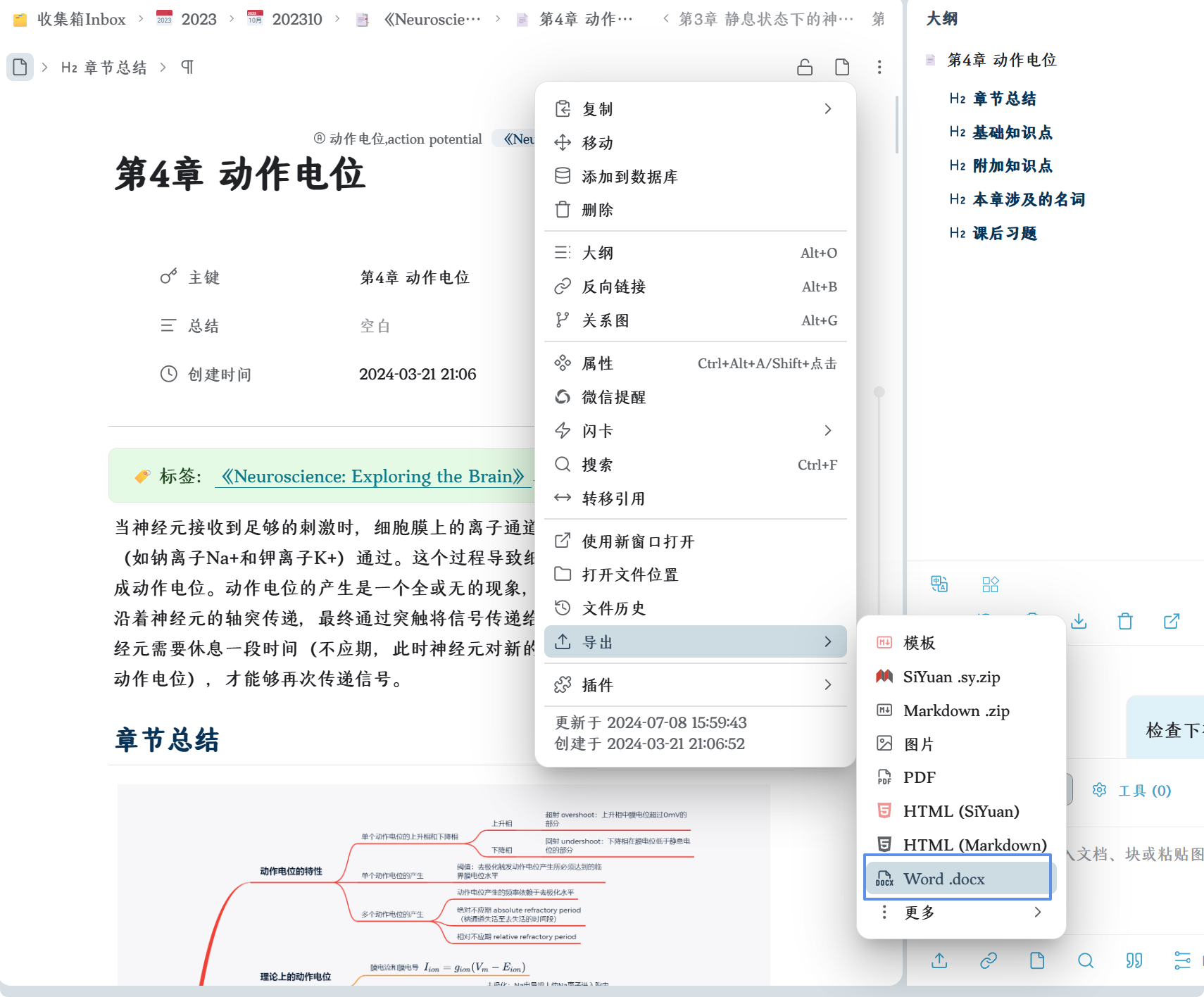Export as Markdown .zip
Image resolution: width=1204 pixels, height=997 pixels.
coord(961,710)
